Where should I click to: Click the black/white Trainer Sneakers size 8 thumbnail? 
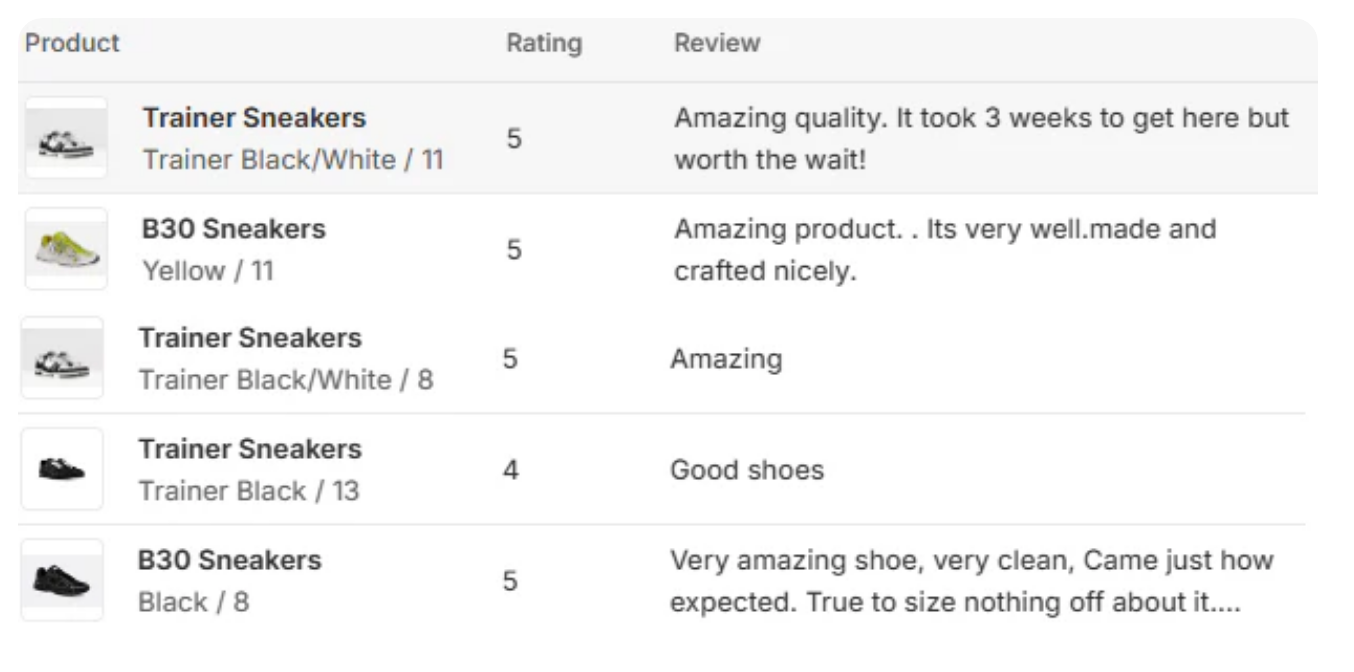click(62, 359)
